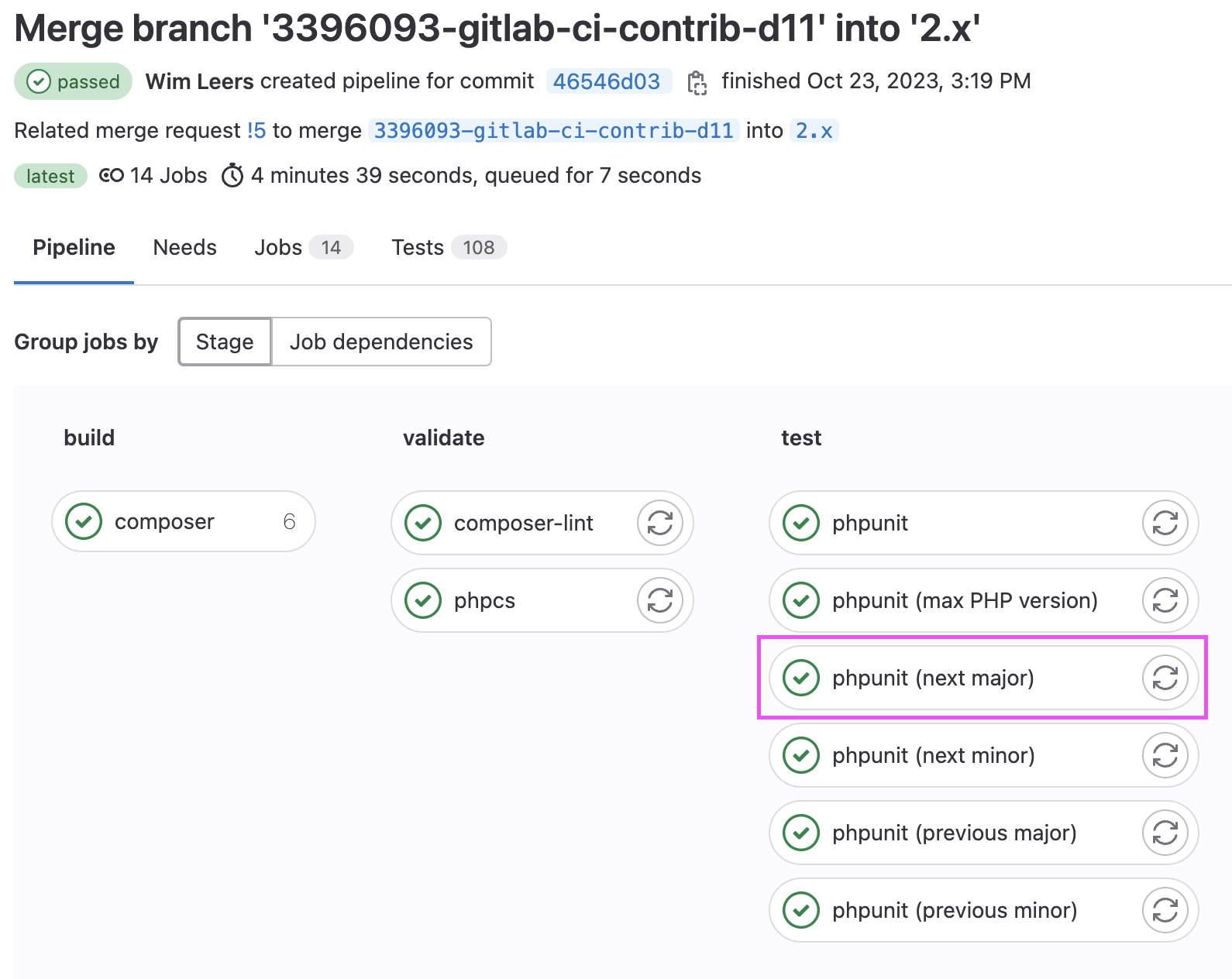
Task: Retry the composer-lint job
Action: click(658, 523)
